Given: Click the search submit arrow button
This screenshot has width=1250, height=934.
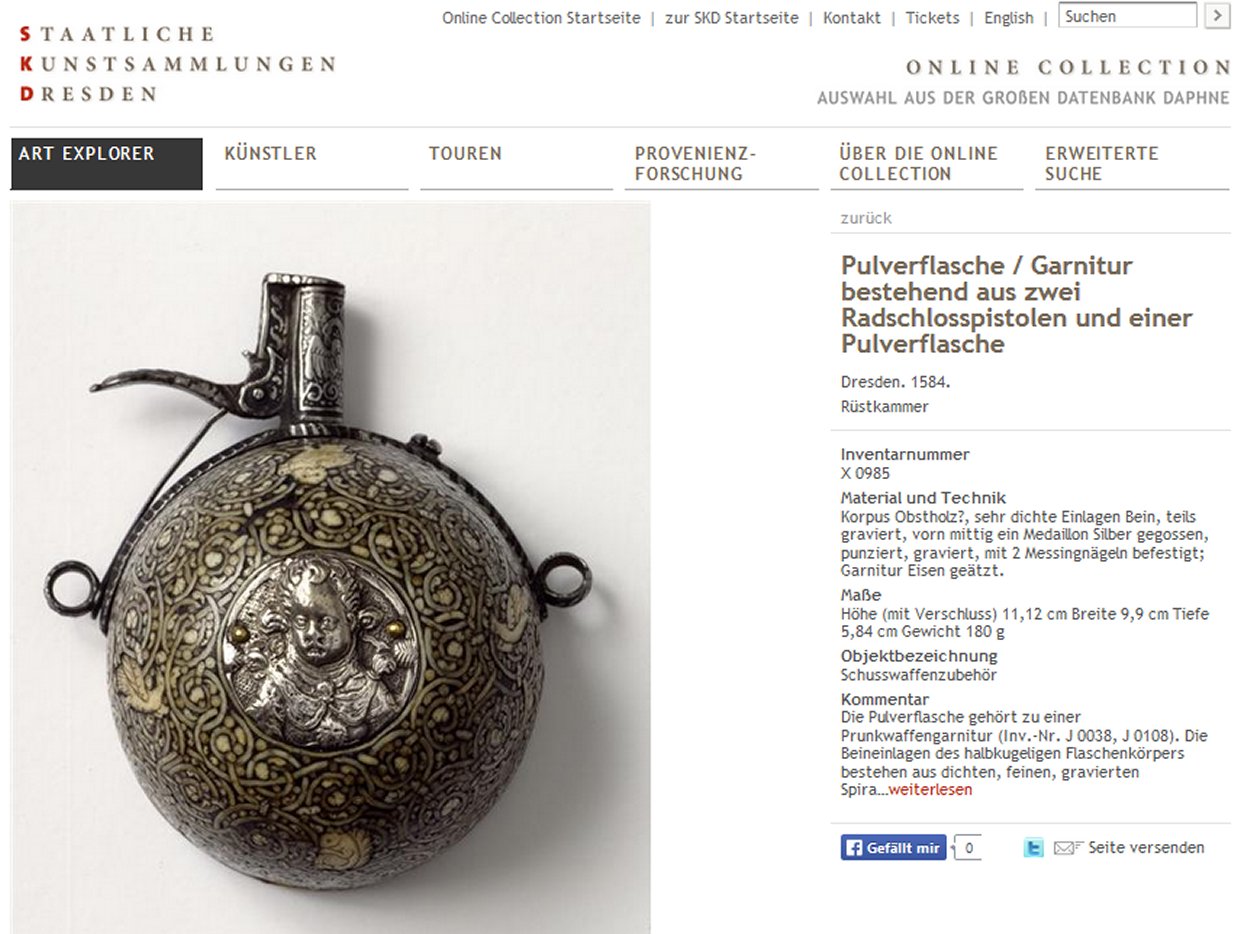Looking at the screenshot, I should point(1217,16).
